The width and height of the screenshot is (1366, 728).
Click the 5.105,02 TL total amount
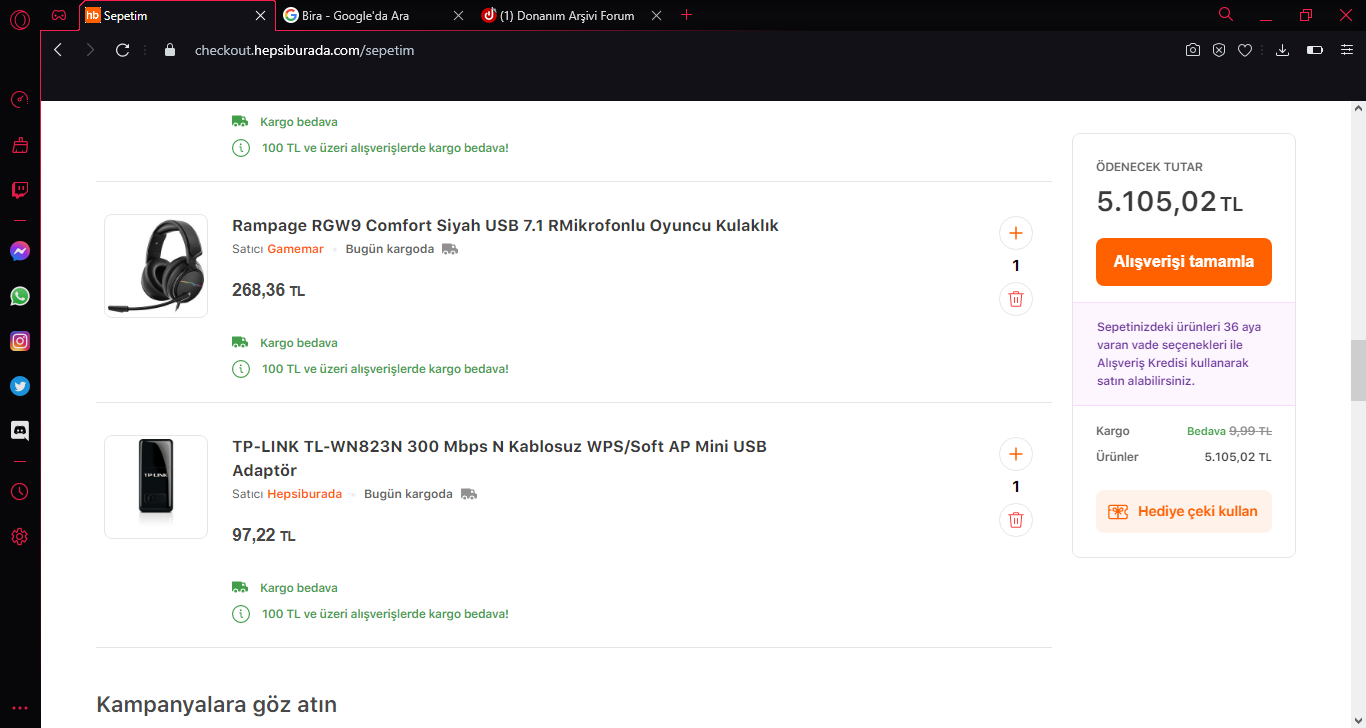(1170, 202)
